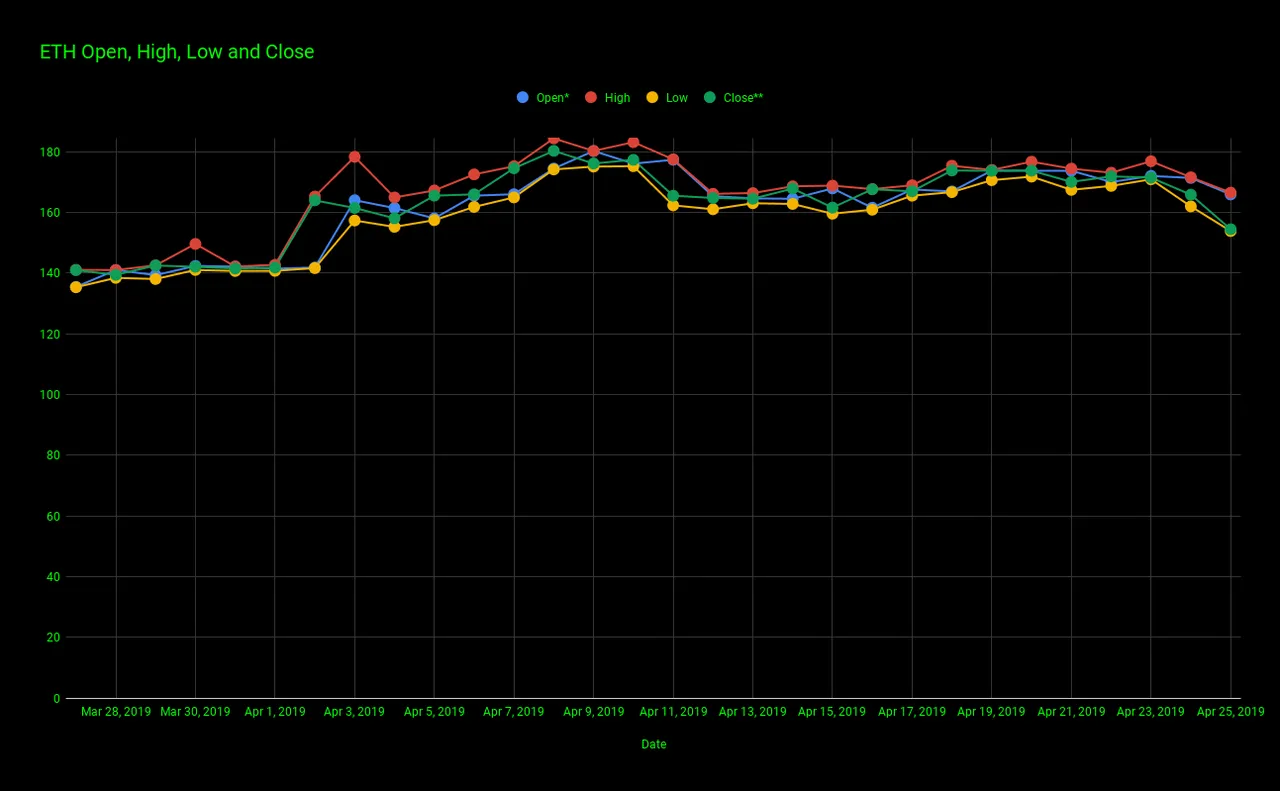Click the green Close point on Apr 8
Screen dimensions: 1280x791
pos(553,151)
